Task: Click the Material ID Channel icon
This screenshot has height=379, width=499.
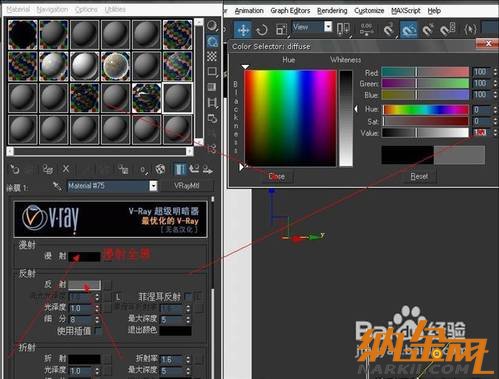Action: coord(143,170)
